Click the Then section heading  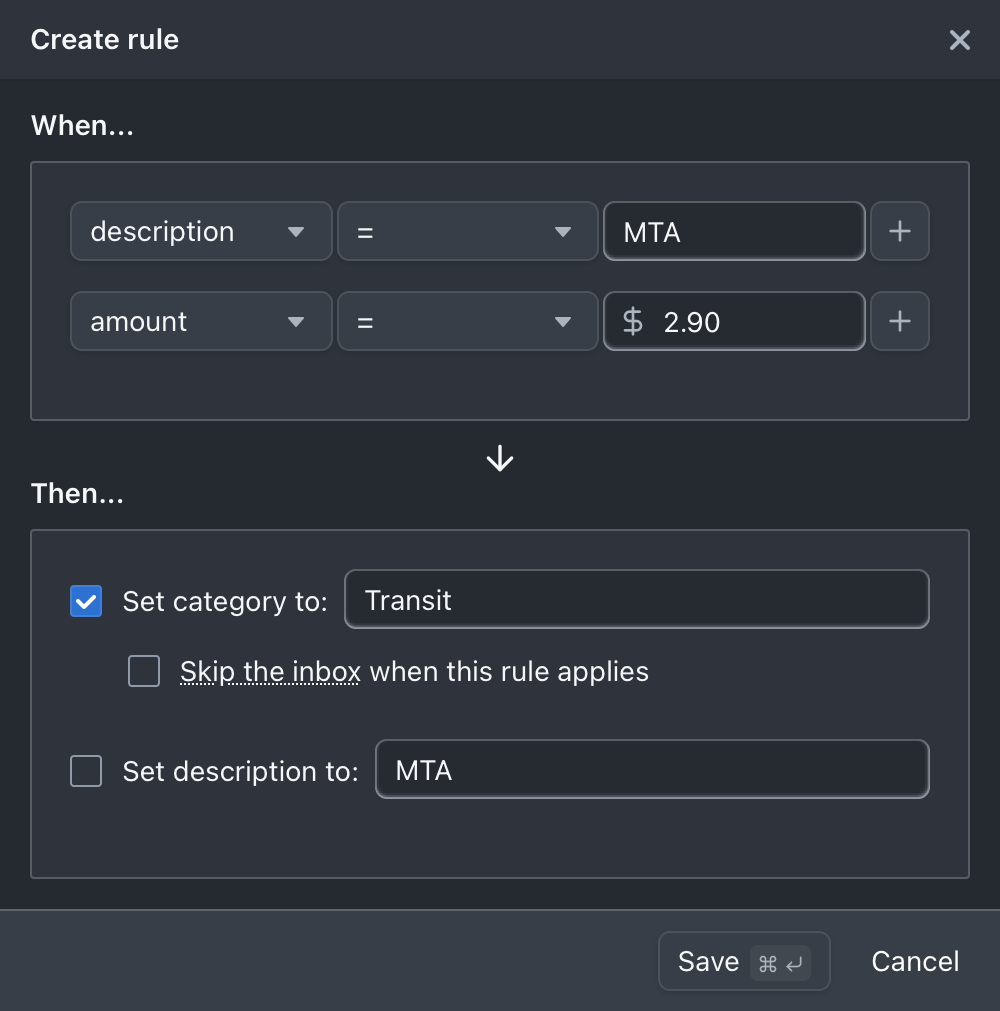[77, 493]
